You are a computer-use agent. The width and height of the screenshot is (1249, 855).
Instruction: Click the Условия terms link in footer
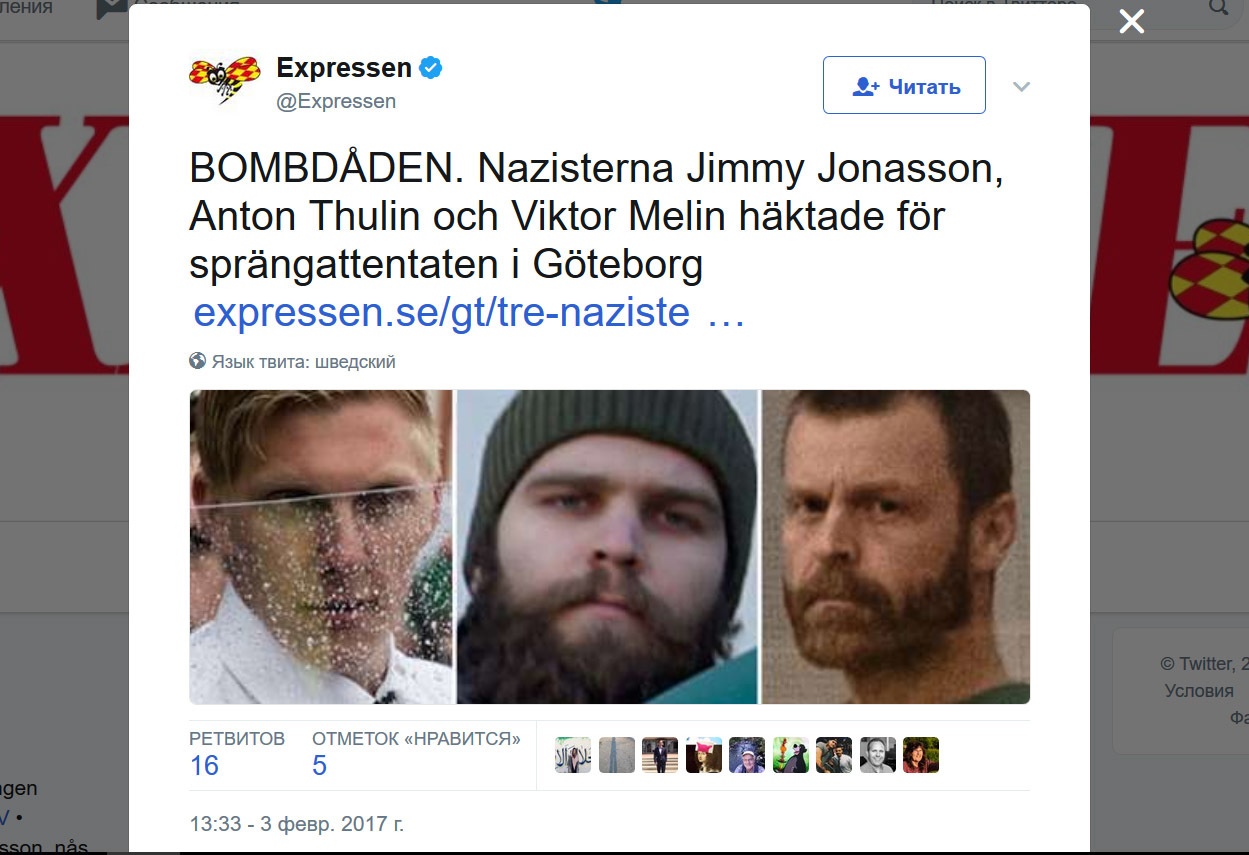(x=1199, y=691)
